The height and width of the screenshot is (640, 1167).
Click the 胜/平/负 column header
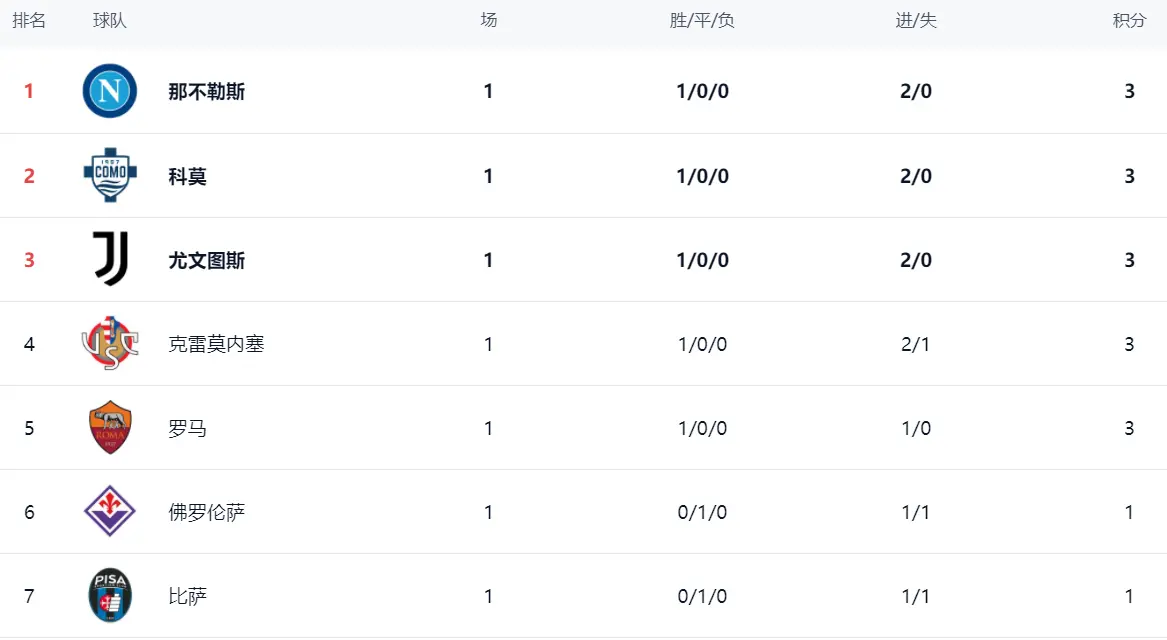click(x=702, y=21)
